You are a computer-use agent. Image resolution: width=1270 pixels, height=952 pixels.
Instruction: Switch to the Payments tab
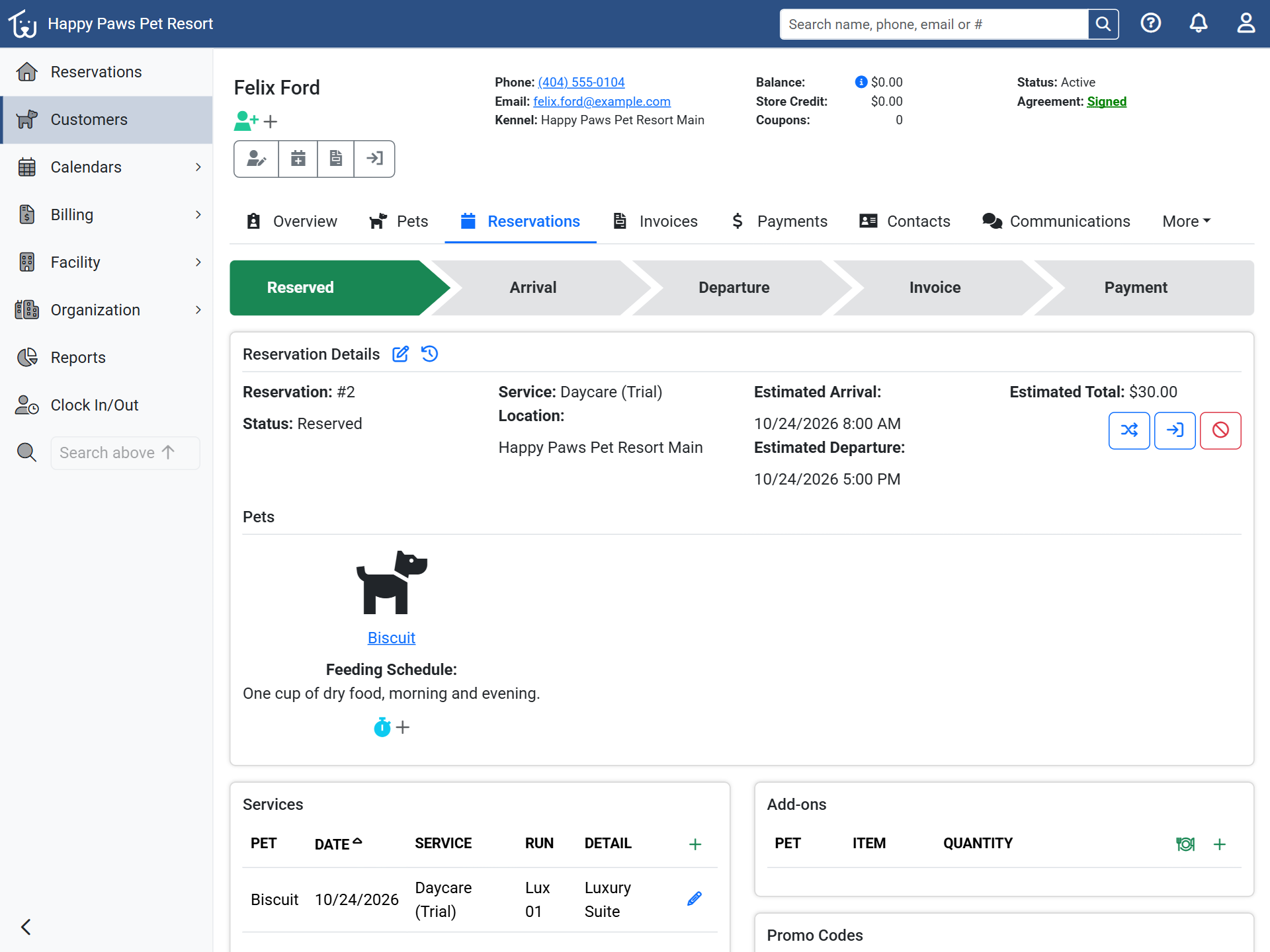[x=779, y=221]
